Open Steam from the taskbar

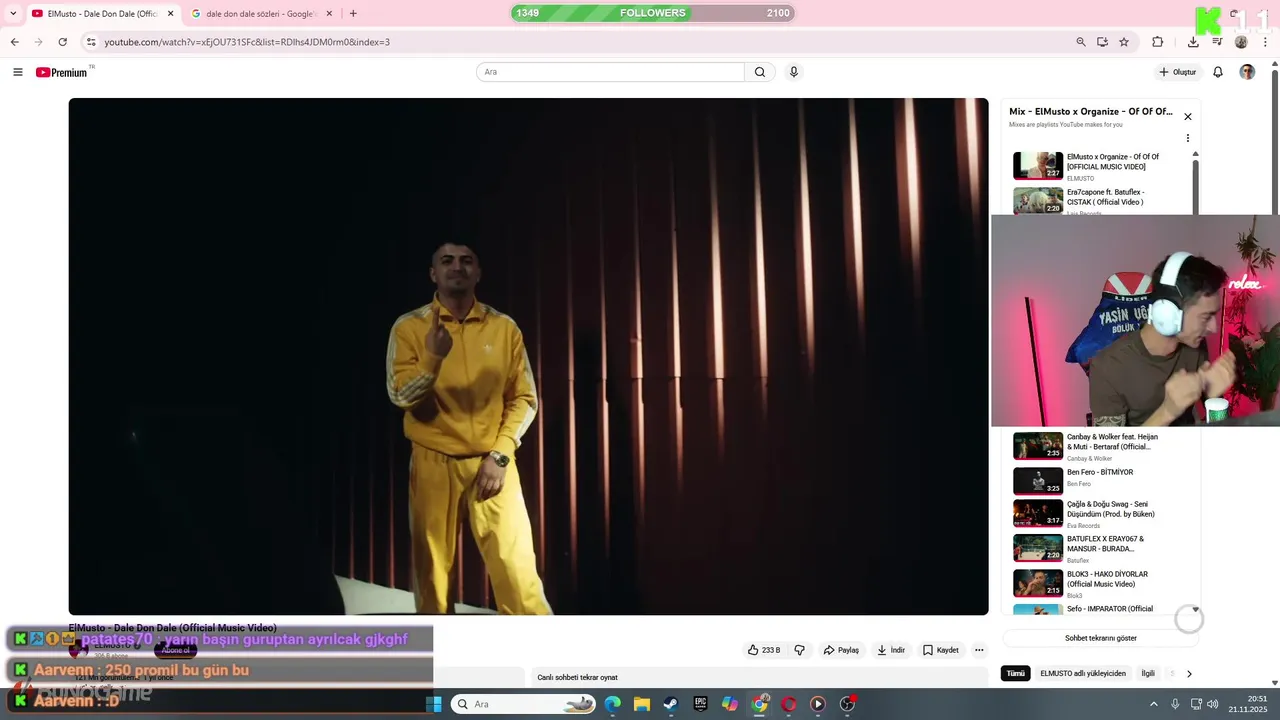[x=671, y=704]
